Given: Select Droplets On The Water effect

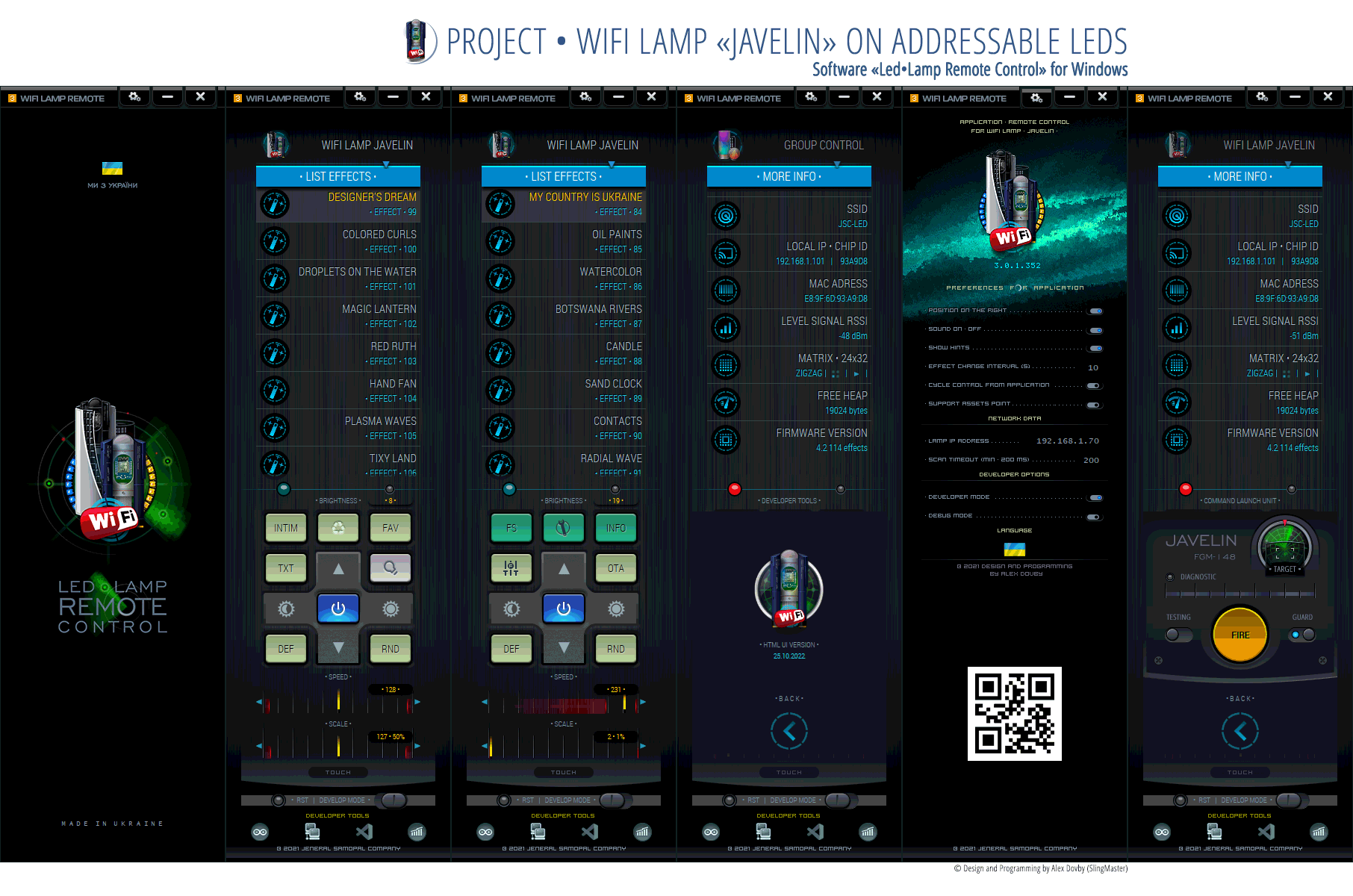Looking at the screenshot, I should coord(338,279).
